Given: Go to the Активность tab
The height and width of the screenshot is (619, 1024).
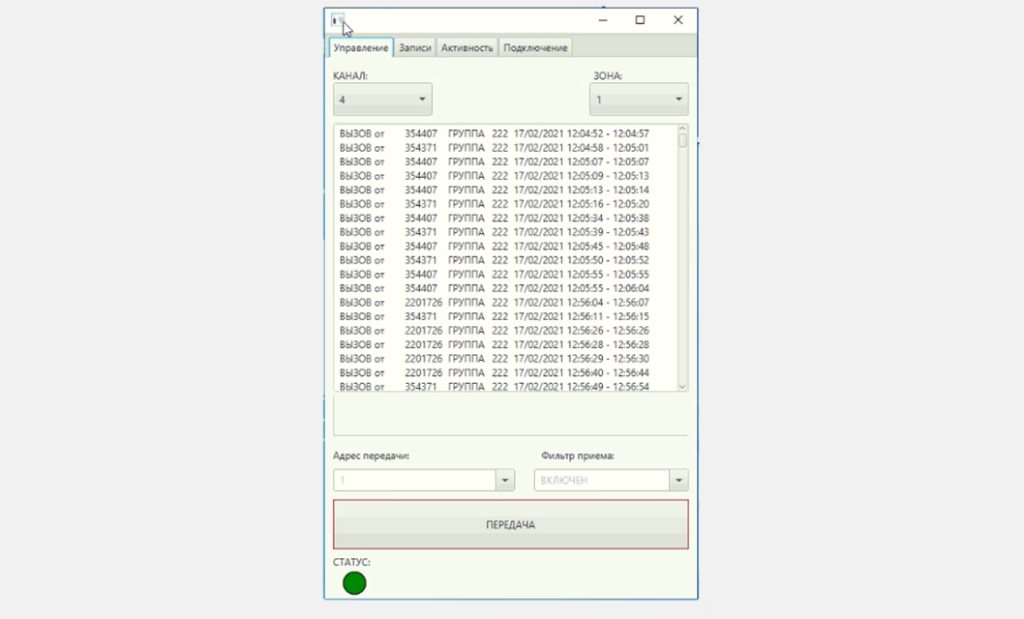Looking at the screenshot, I should (467, 47).
